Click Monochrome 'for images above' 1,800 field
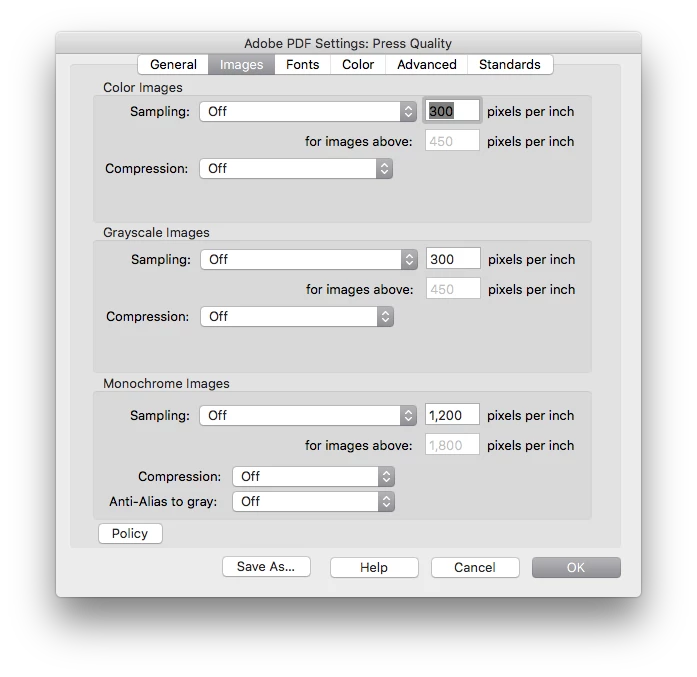Image resolution: width=697 pixels, height=677 pixels. 452,445
